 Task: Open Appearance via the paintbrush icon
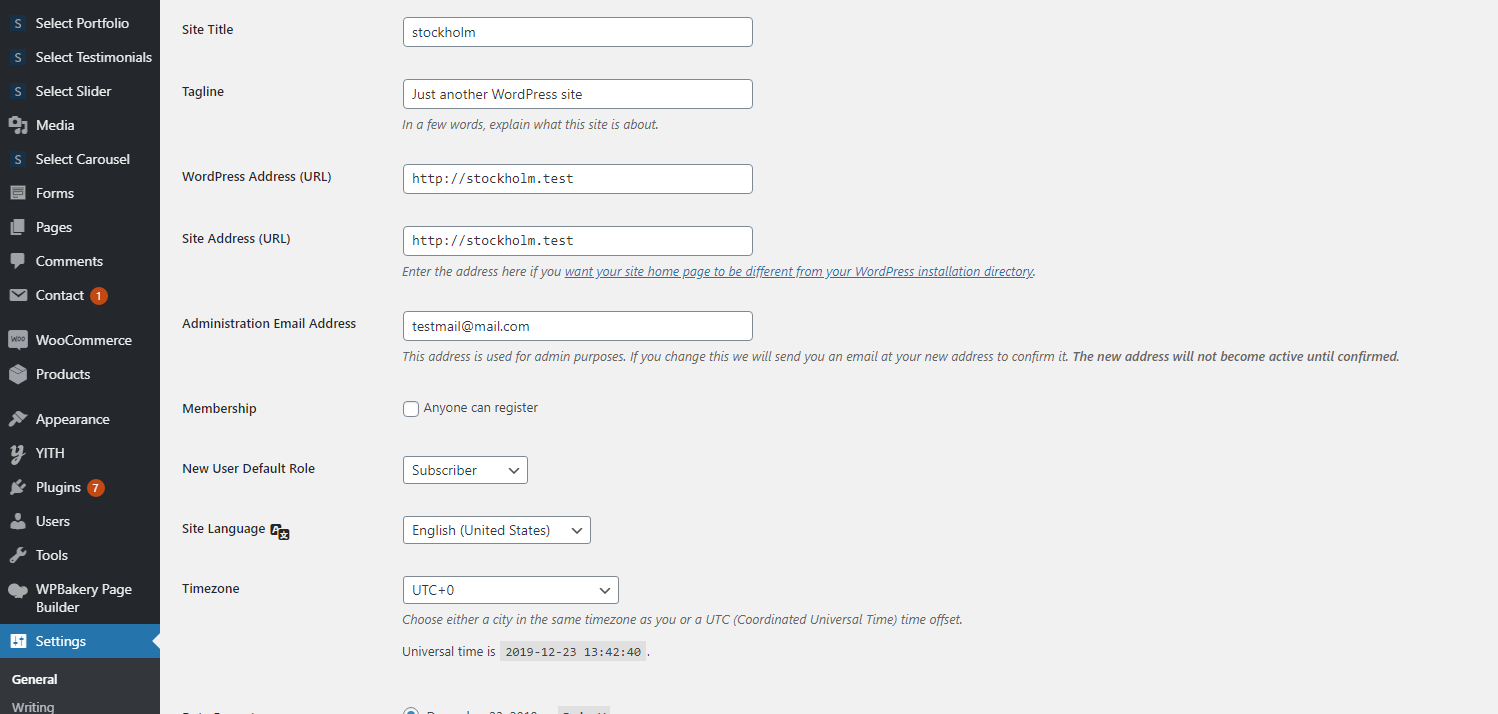17,419
